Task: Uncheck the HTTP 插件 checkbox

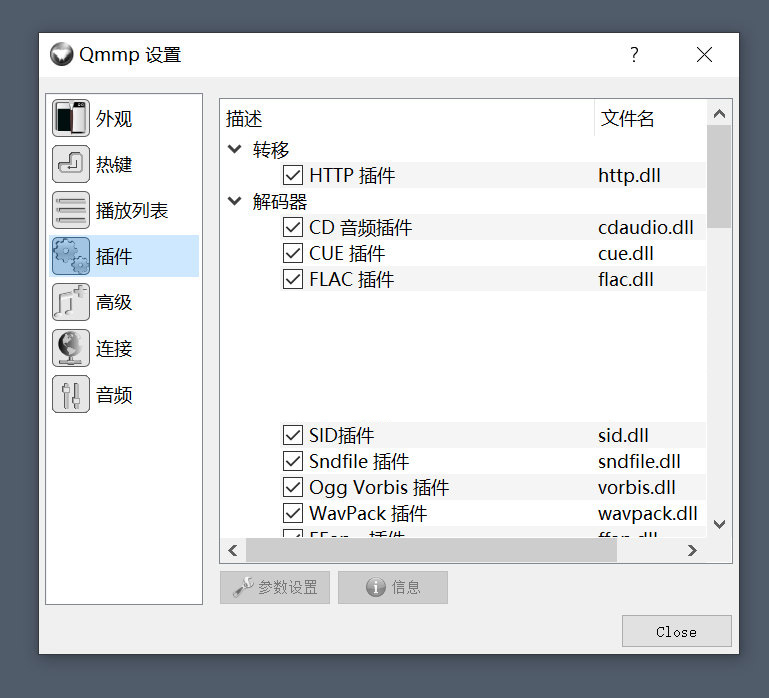Action: pos(293,176)
